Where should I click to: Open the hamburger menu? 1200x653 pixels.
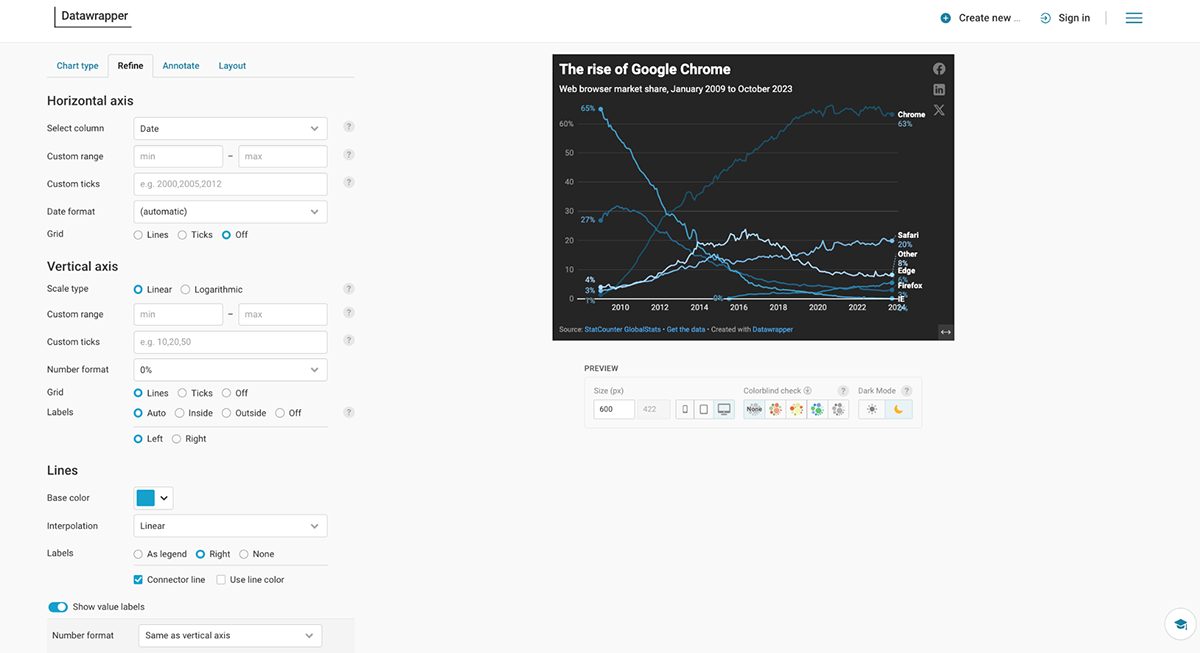coord(1133,17)
